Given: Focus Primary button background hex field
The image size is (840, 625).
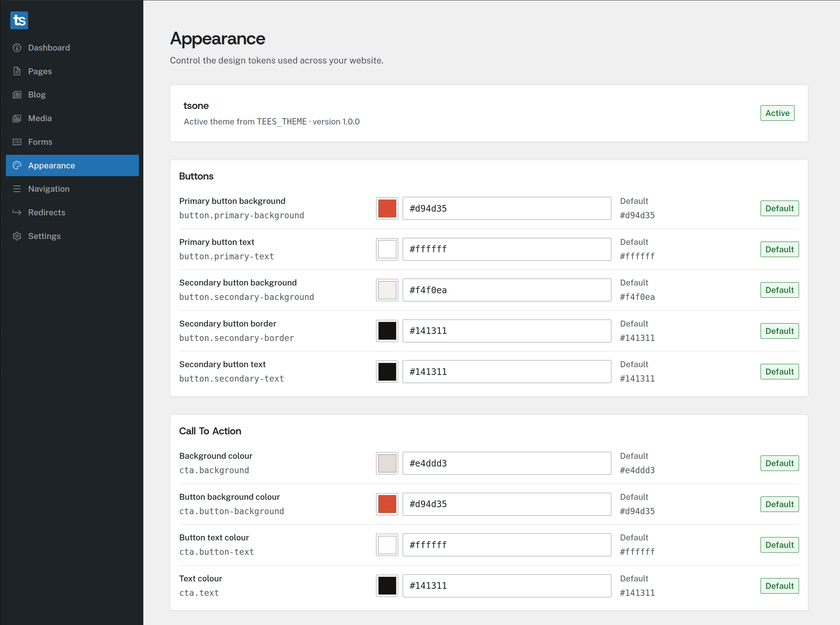Looking at the screenshot, I should [x=507, y=208].
